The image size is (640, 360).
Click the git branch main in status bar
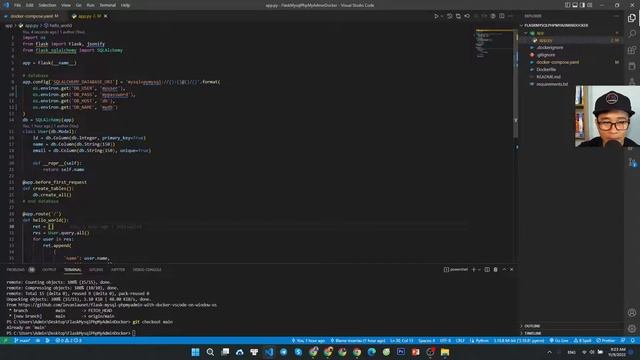(x=22, y=340)
